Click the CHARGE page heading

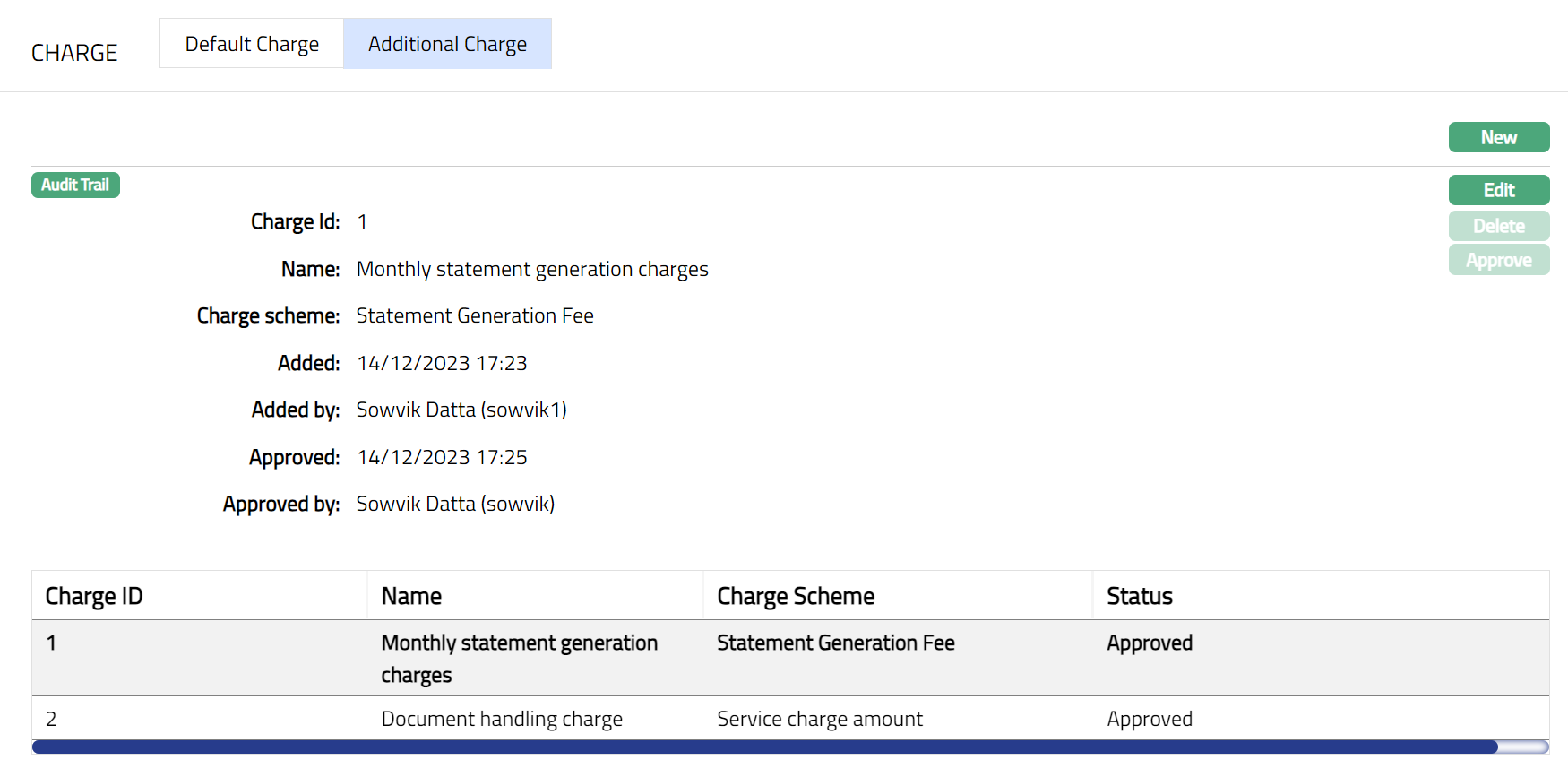pyautogui.click(x=74, y=53)
